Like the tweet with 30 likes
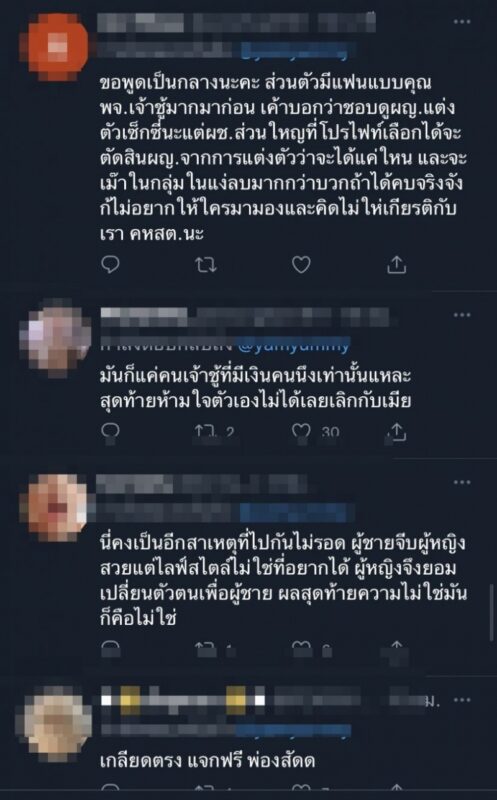This screenshot has height=800, width=497. (x=301, y=432)
